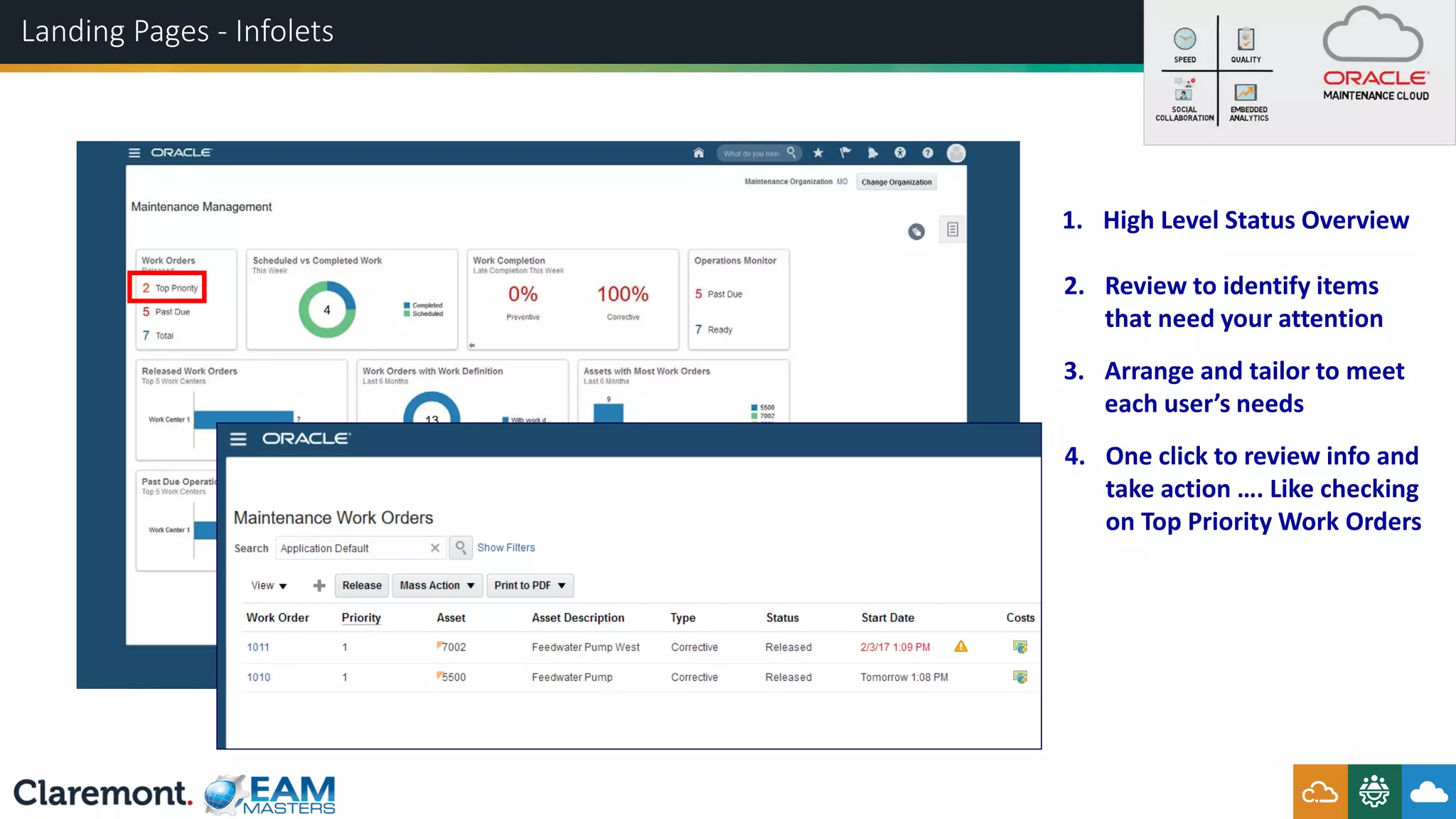Screen dimensions: 1456x819
Task: Open the accessibility settings icon
Action: pyautogui.click(x=900, y=153)
